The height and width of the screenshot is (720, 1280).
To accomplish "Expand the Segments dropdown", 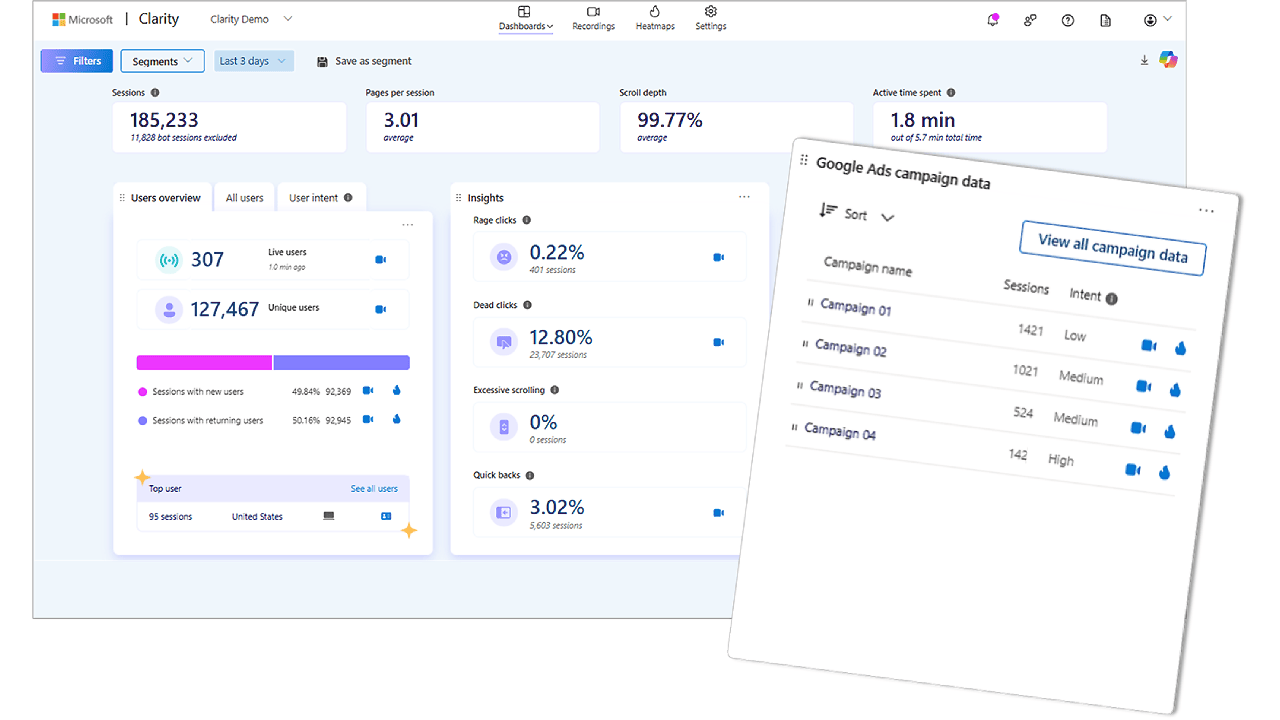I will (162, 61).
